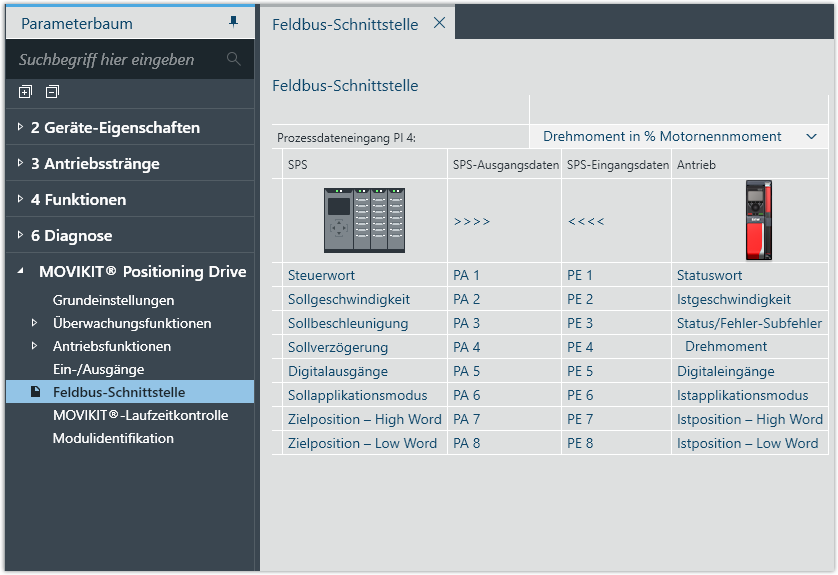
Task: Click the expand all tree icon
Action: pos(25,92)
